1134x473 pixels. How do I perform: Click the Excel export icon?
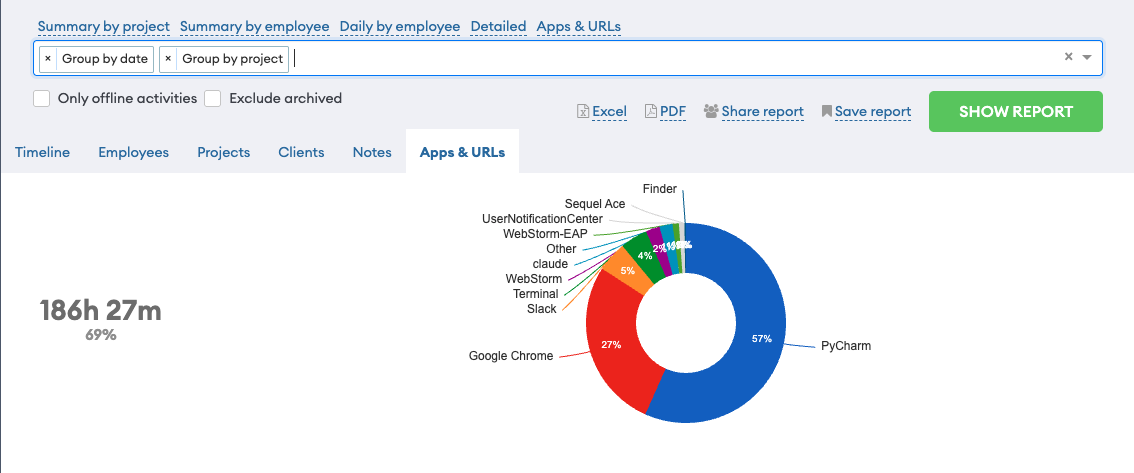pos(583,111)
